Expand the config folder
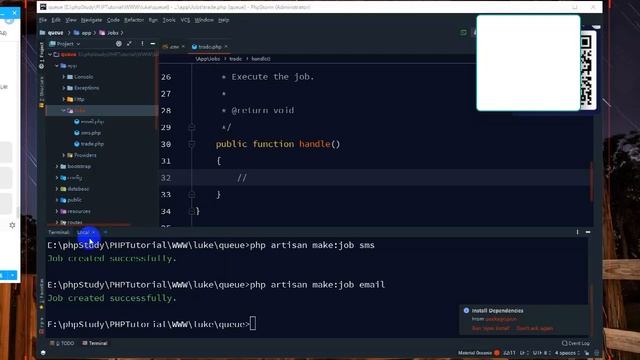Image resolution: width=640 pixels, height=360 pixels. [57, 178]
